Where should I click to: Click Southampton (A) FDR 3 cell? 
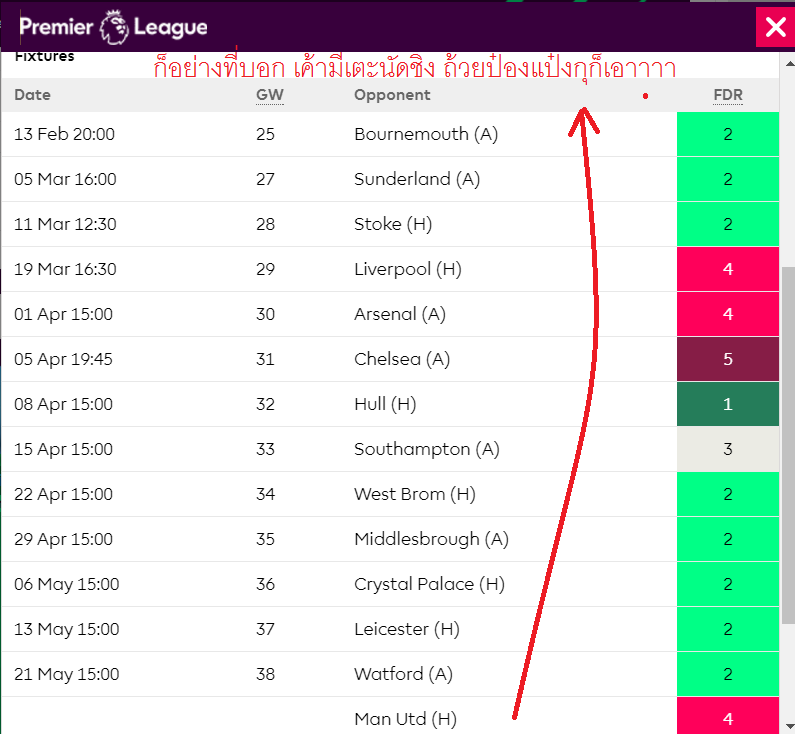727,449
